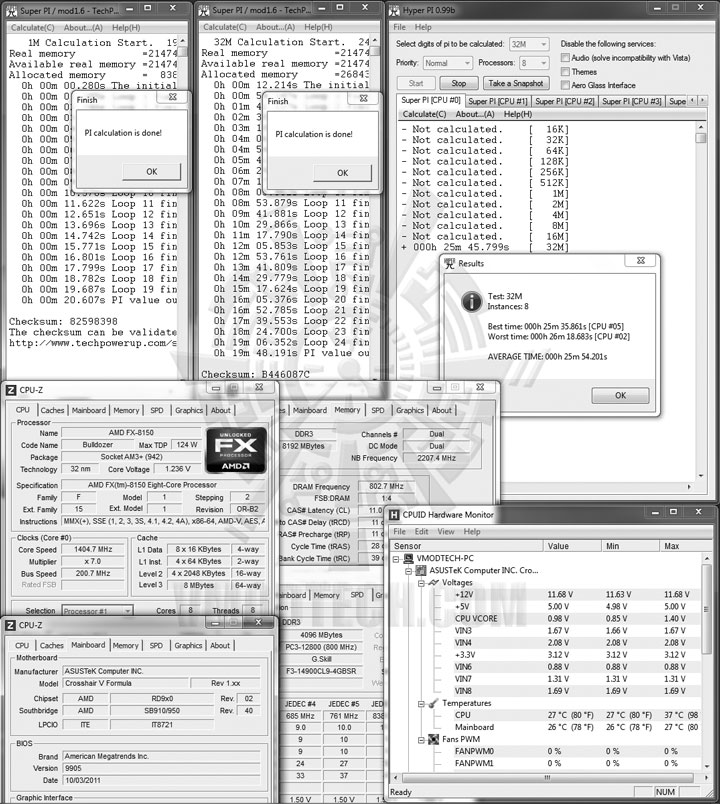This screenshot has width=720, height=804.
Task: Open Hyper PI File menu
Action: tap(399, 27)
